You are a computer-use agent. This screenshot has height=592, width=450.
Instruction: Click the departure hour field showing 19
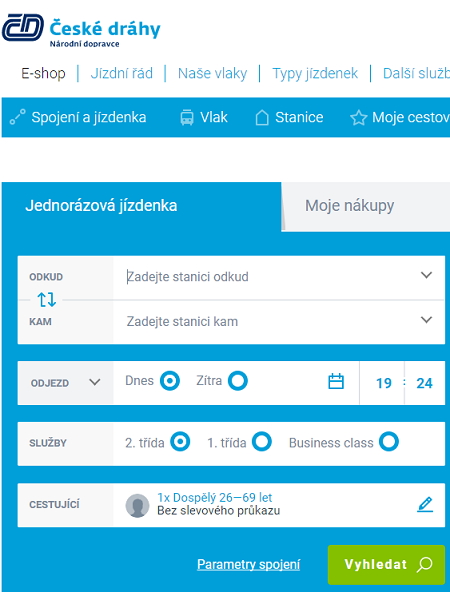(384, 383)
